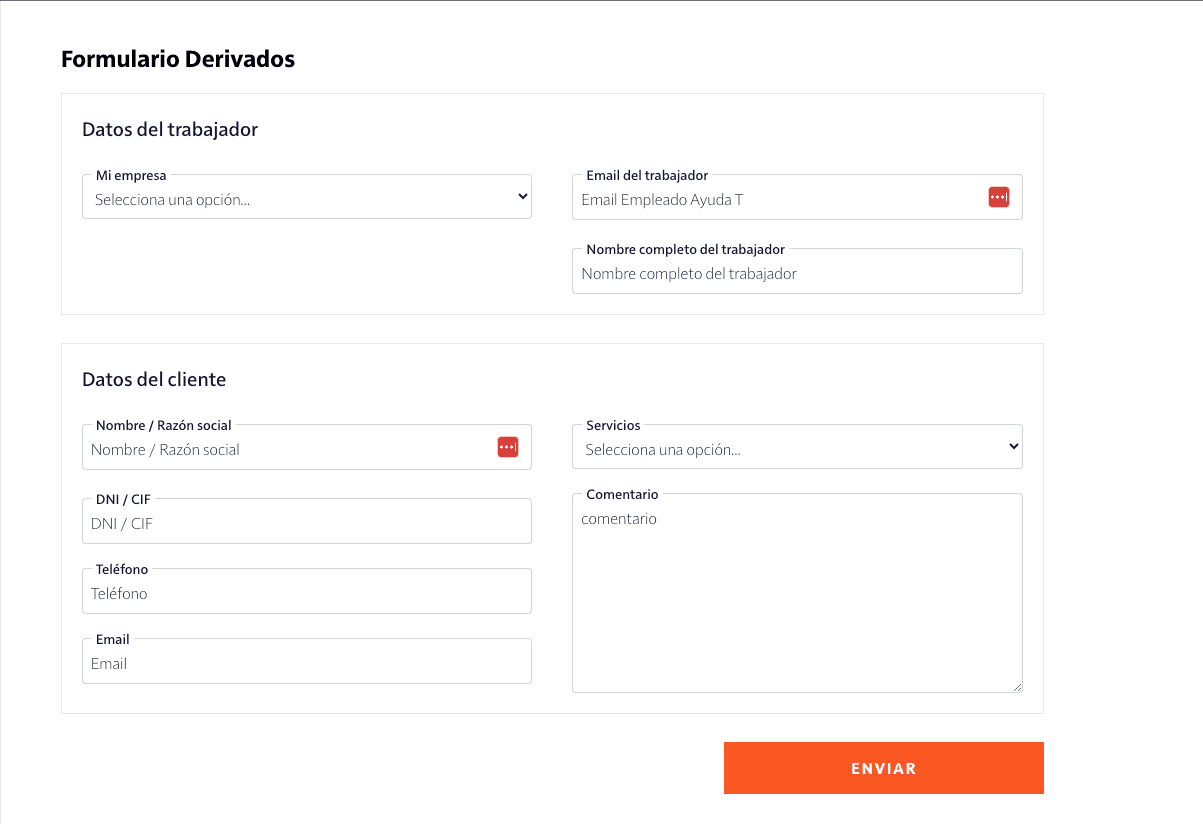Click the Datos del cliente section title
Screen dimensions: 1203x824
[154, 379]
